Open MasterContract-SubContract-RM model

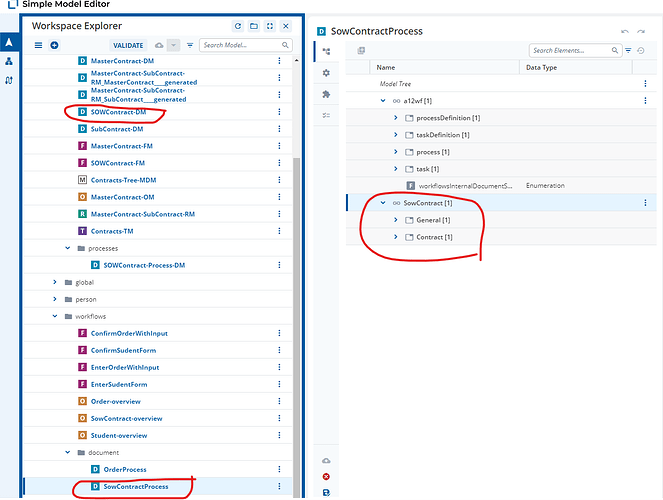pyautogui.click(x=143, y=214)
